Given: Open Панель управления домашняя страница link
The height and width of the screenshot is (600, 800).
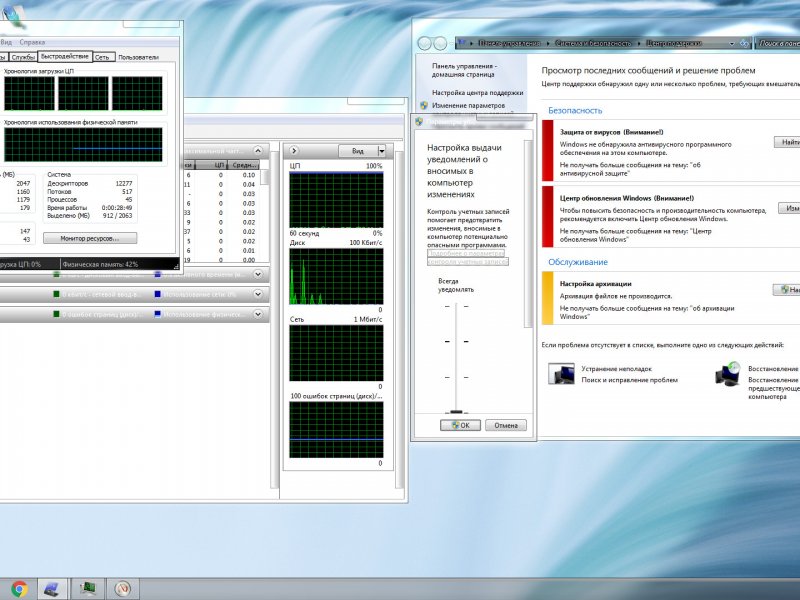Looking at the screenshot, I should point(464,70).
